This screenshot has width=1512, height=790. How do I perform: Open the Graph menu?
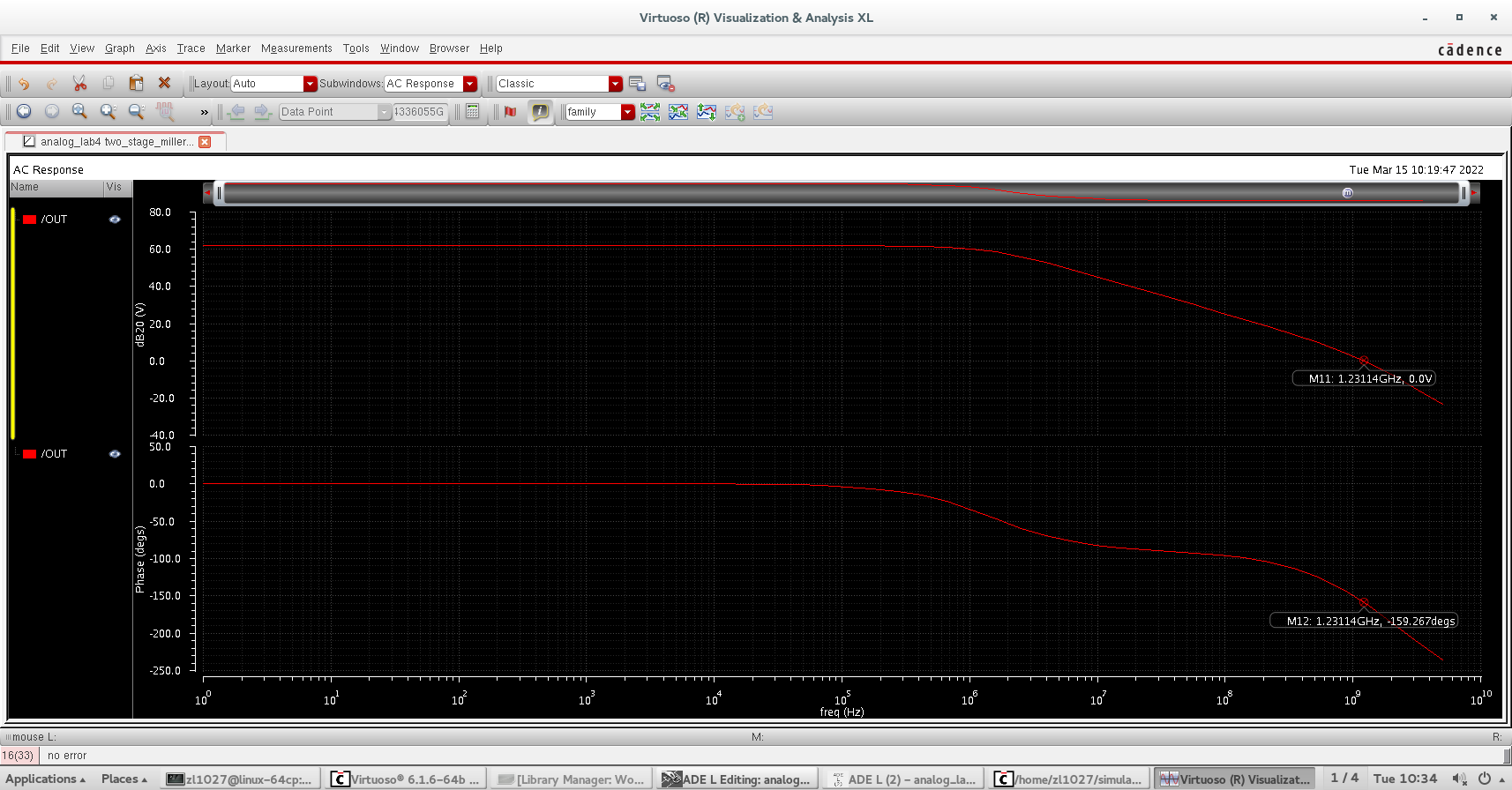pos(120,48)
